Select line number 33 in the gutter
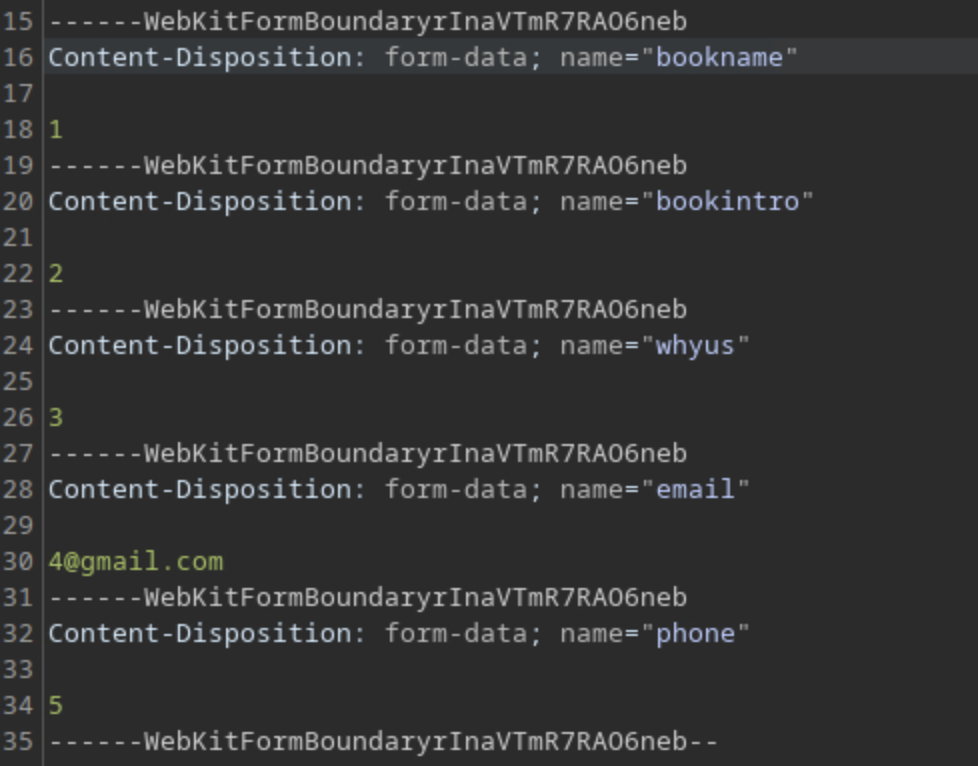Screen dimensions: 978x766 tap(19, 669)
